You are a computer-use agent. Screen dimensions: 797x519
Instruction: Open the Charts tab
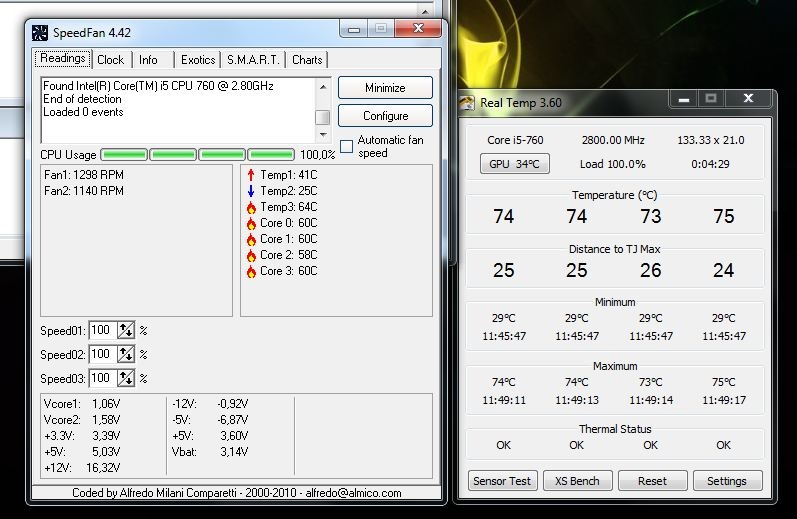click(x=307, y=60)
